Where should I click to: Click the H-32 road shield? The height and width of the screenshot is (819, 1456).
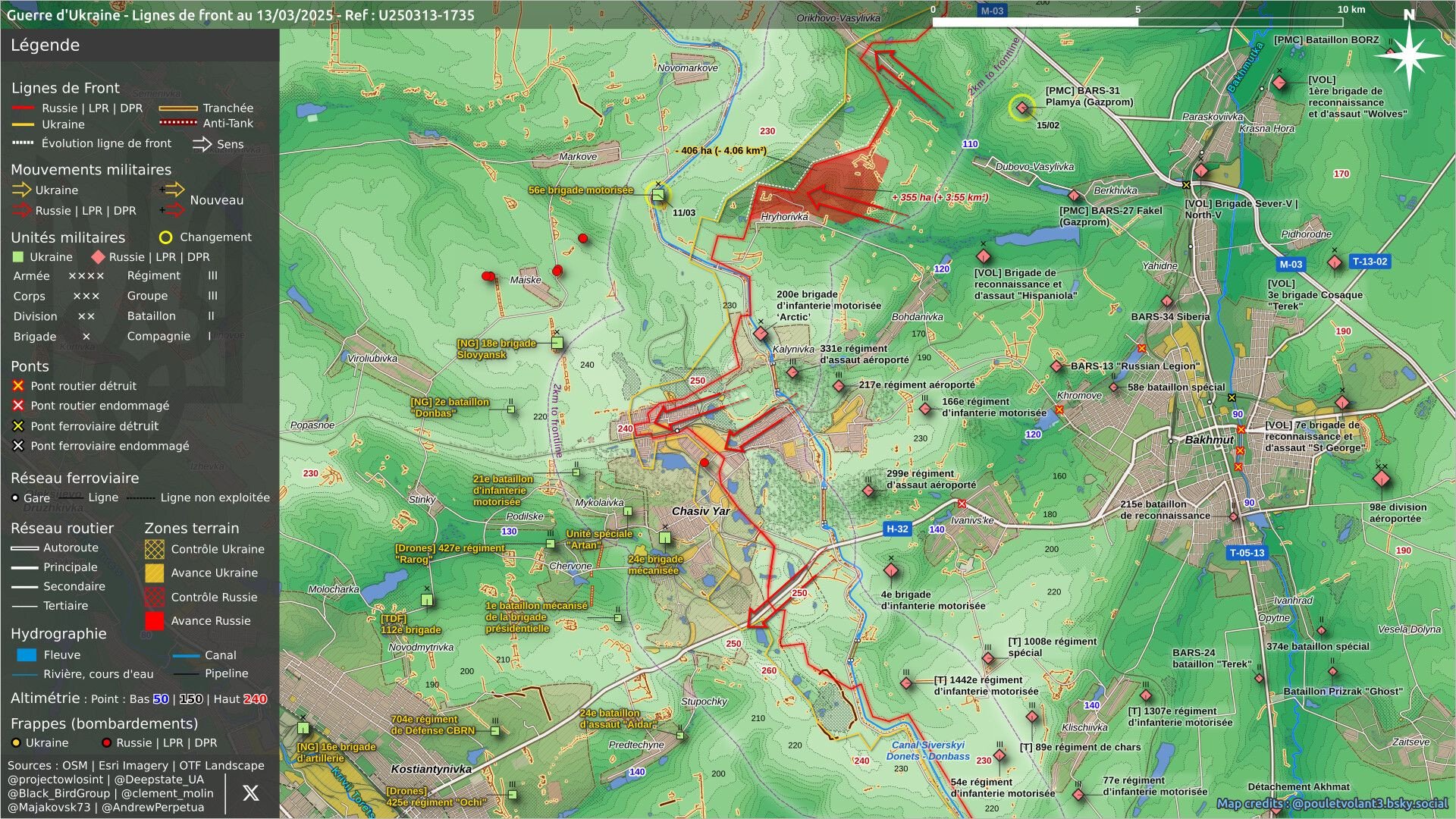coord(897,529)
